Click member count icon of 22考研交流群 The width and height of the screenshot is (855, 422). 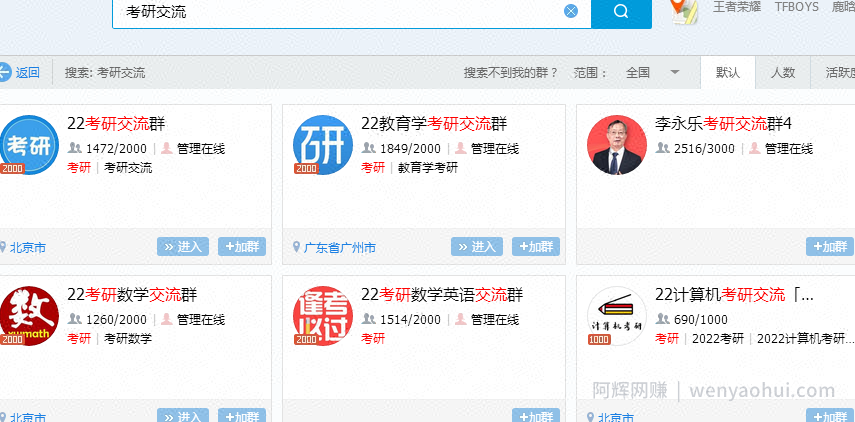pyautogui.click(x=75, y=148)
